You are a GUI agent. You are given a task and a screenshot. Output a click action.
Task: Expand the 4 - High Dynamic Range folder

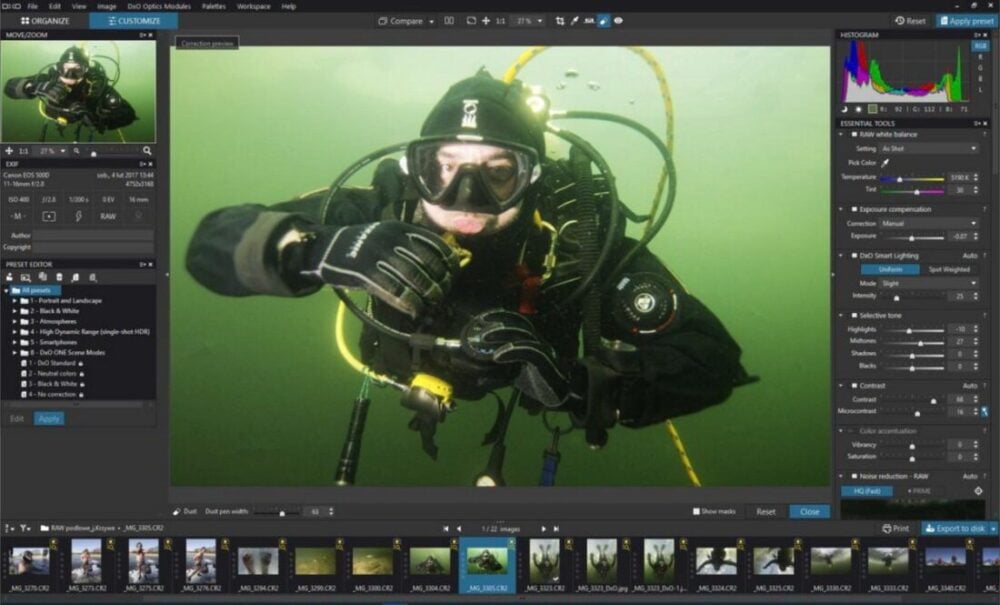tap(15, 332)
